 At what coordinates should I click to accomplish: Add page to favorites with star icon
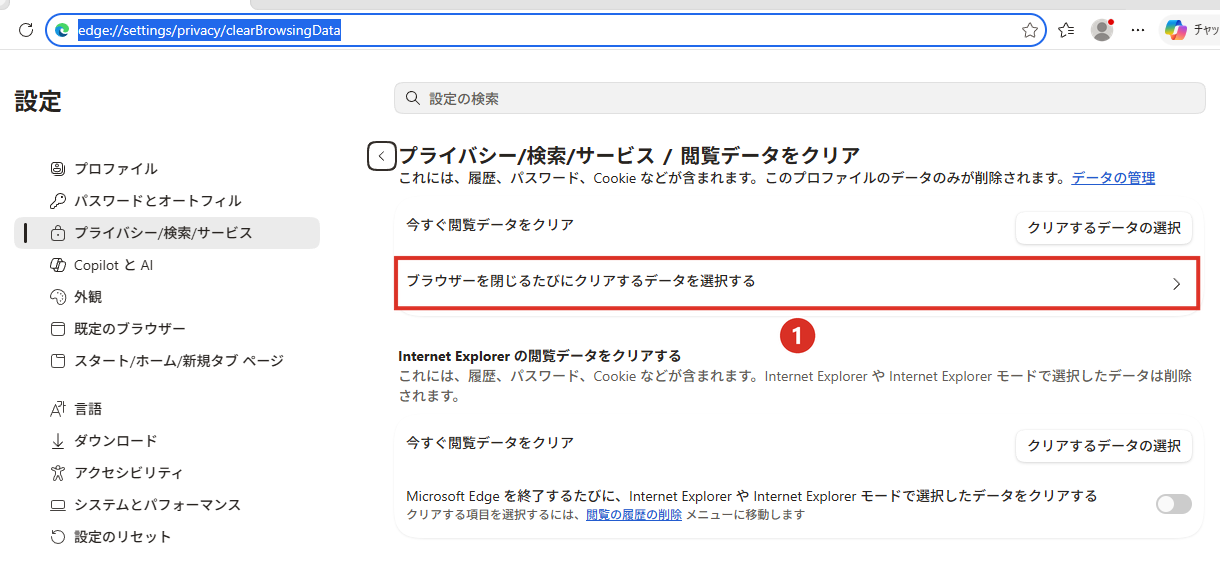[1030, 30]
